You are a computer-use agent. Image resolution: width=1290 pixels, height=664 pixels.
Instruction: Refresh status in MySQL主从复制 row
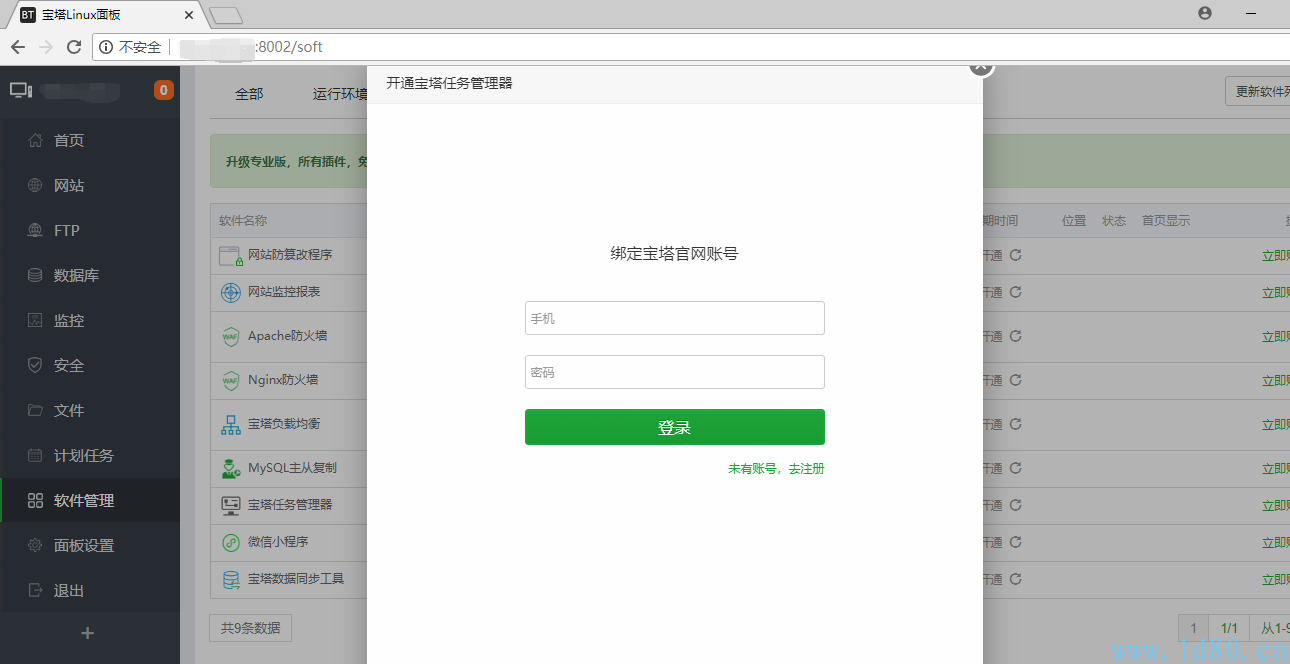pyautogui.click(x=1015, y=467)
